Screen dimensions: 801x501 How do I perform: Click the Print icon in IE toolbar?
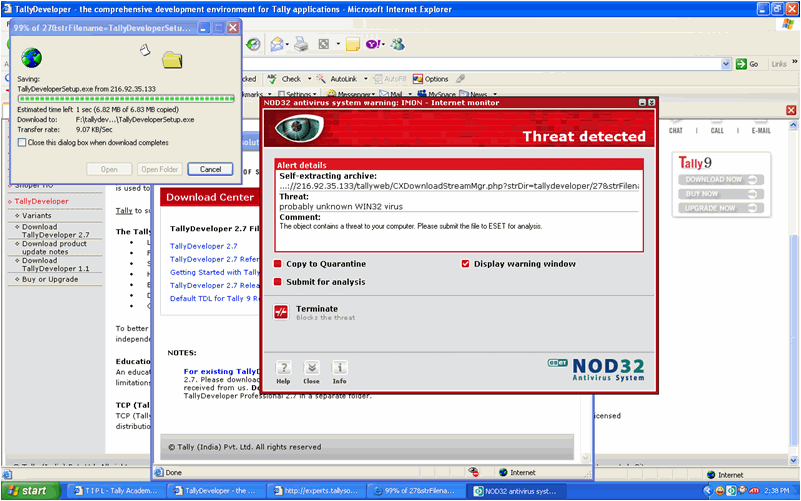301,44
